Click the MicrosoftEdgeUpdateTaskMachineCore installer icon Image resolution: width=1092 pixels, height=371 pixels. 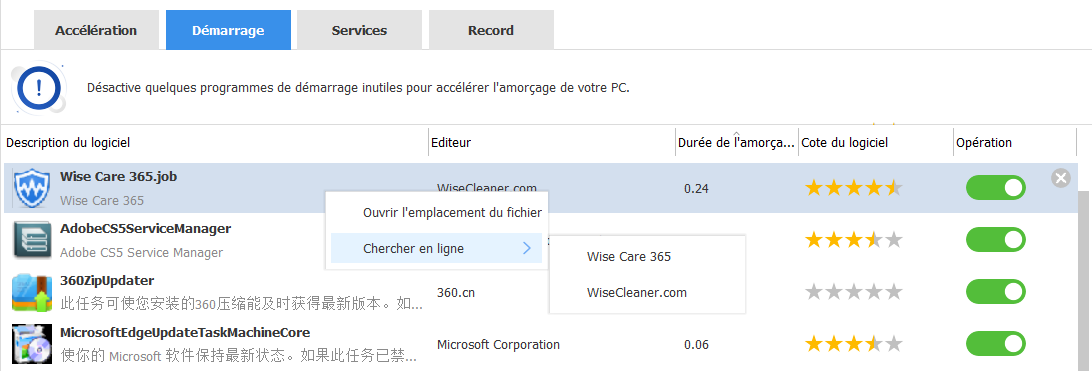click(x=32, y=344)
